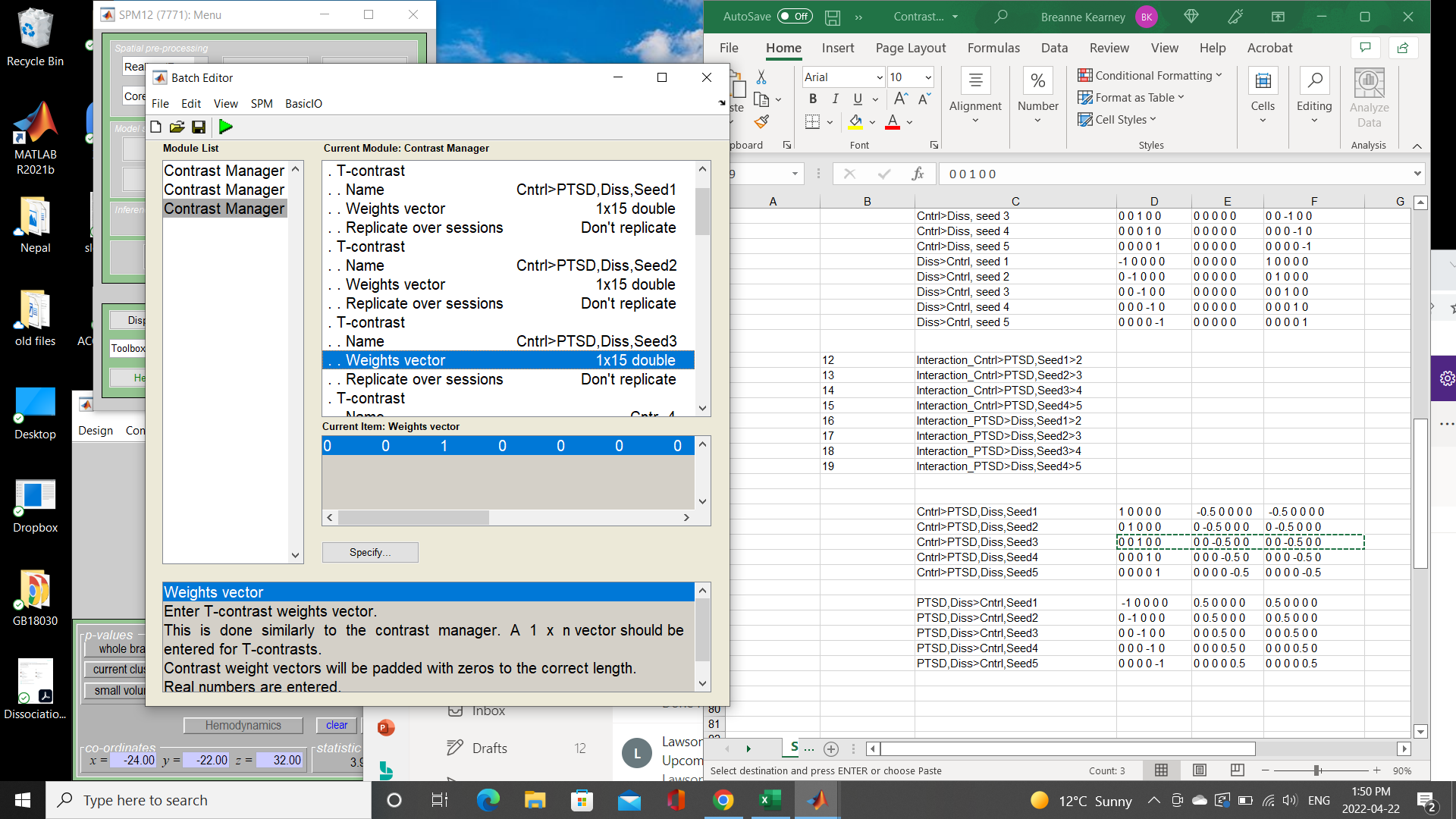Toggle italic formatting in Excel
Image resolution: width=1456 pixels, height=819 pixels.
pos(835,99)
